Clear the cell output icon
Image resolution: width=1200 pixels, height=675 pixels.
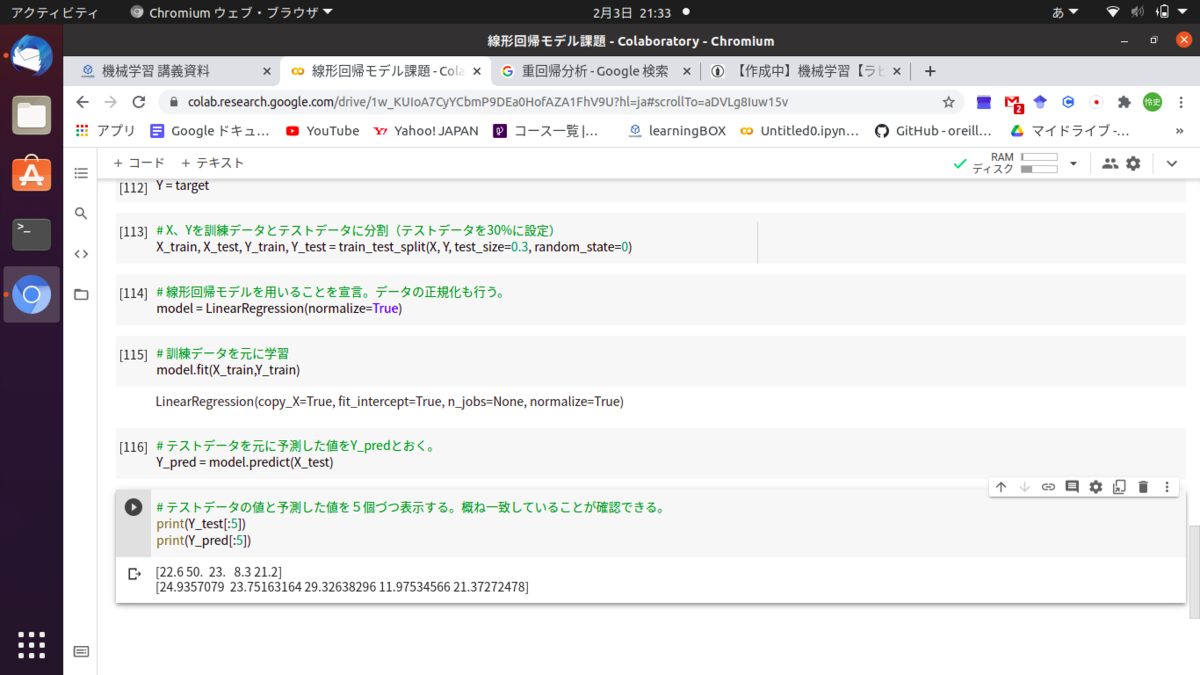pos(134,574)
